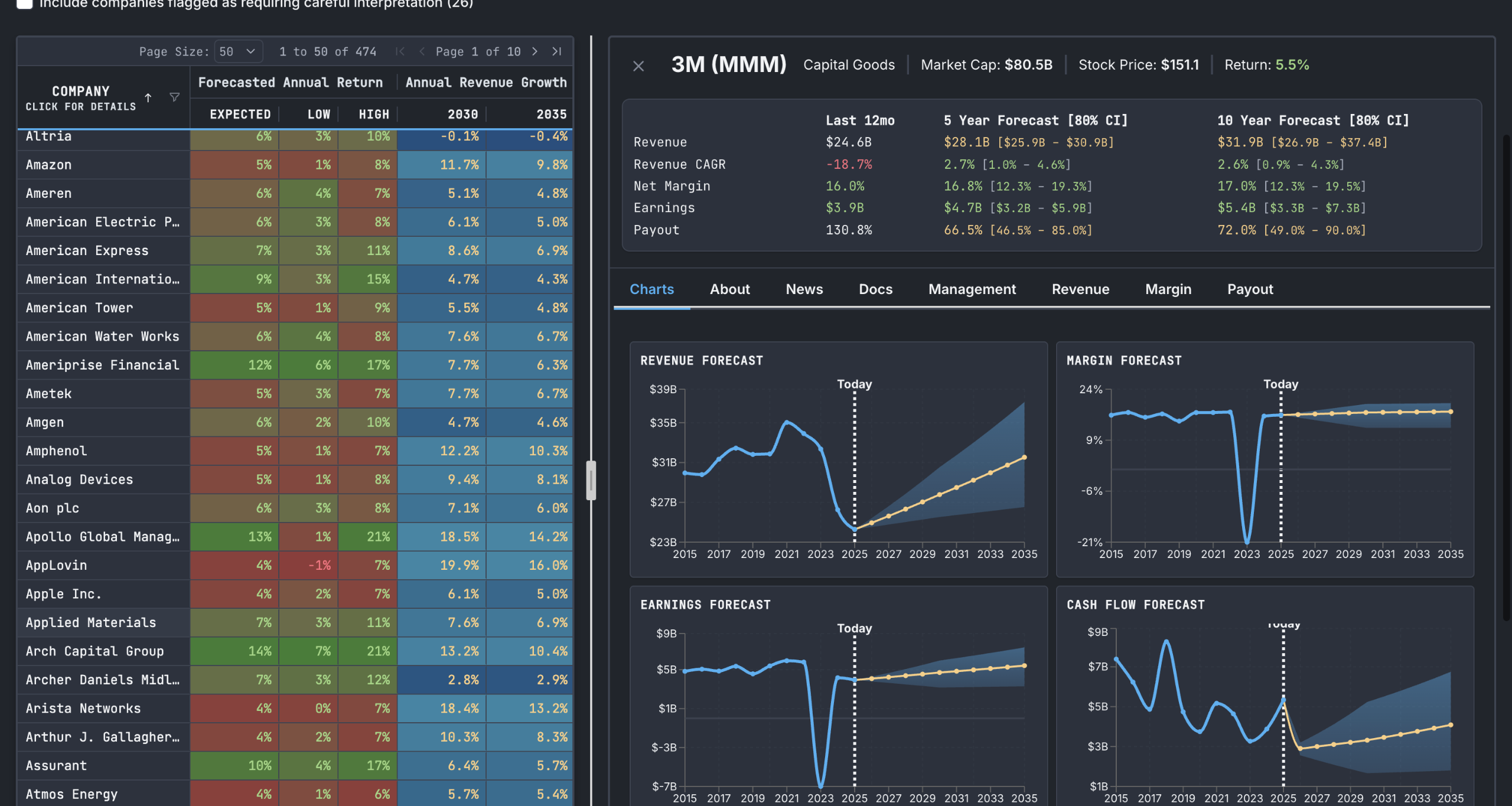Sort by the EXPECTED return column
1512x806 pixels.
pyautogui.click(x=240, y=115)
